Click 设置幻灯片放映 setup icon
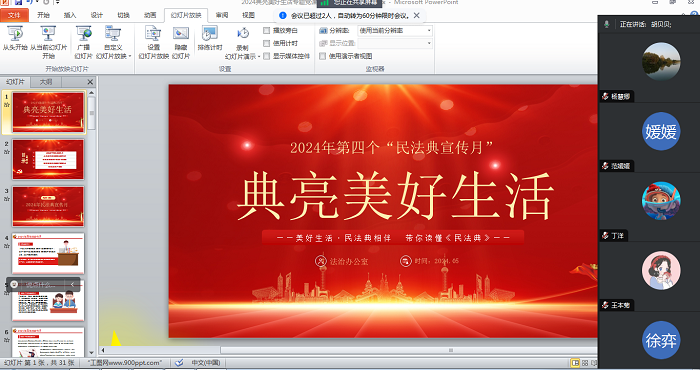Viewport: 700px width, 370px height. 153,42
